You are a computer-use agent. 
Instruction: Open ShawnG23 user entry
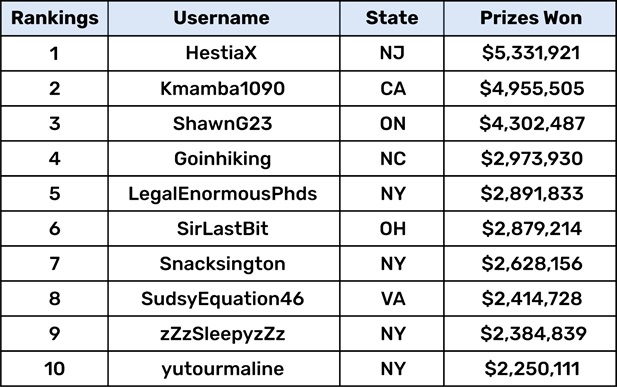coord(222,123)
